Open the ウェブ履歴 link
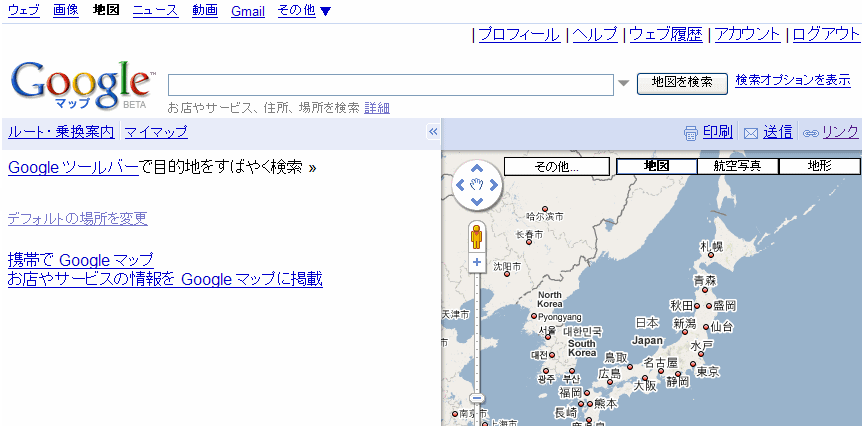This screenshot has width=862, height=426. tap(666, 35)
